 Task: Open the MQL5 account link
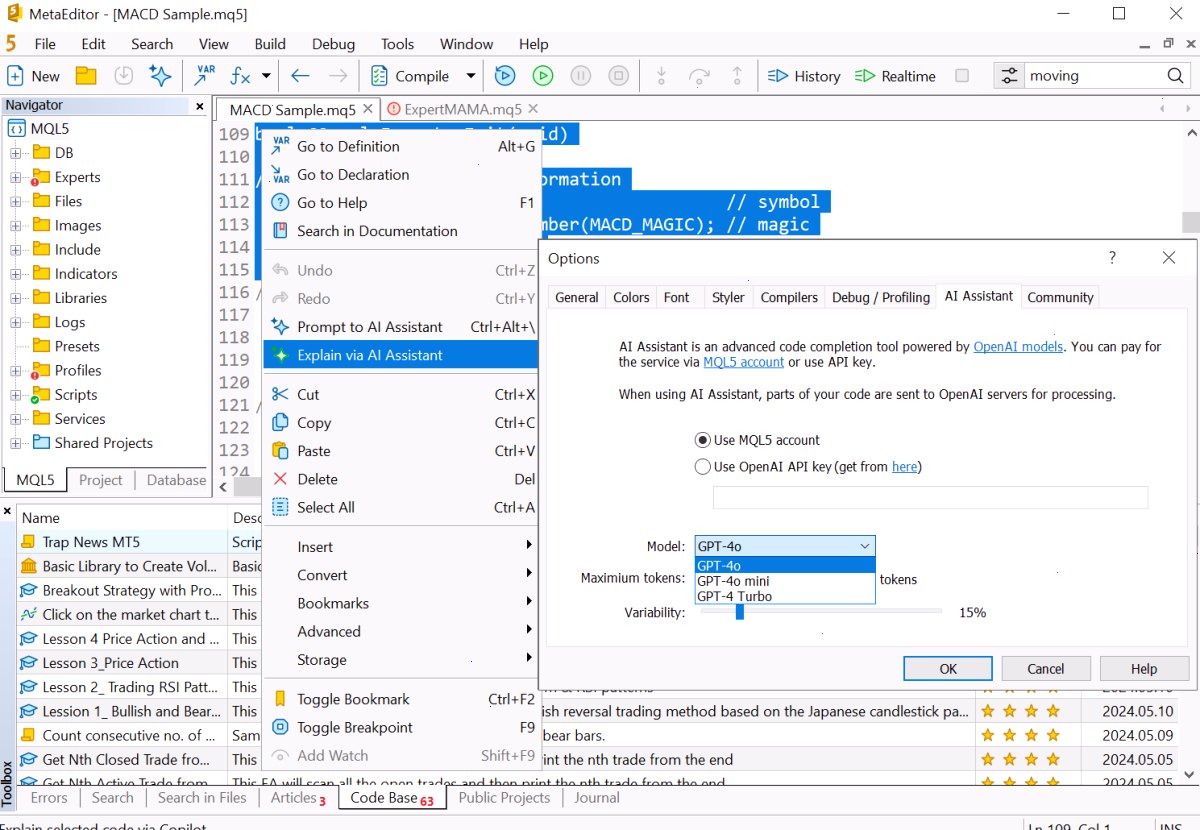pyautogui.click(x=744, y=362)
